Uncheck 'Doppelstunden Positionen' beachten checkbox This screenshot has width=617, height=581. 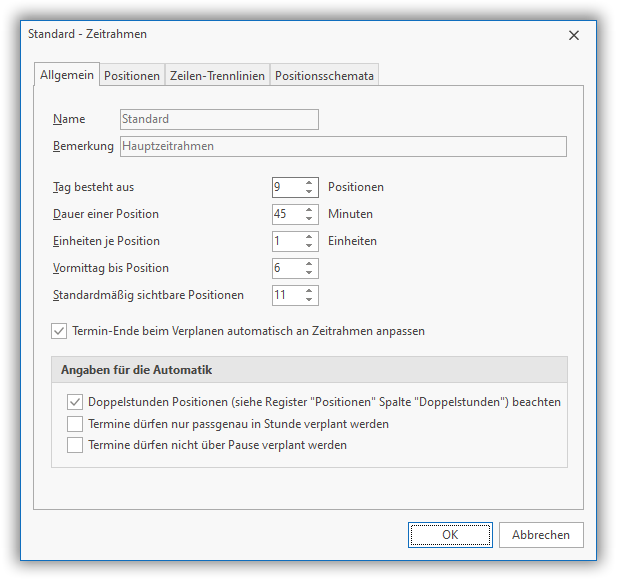click(75, 402)
